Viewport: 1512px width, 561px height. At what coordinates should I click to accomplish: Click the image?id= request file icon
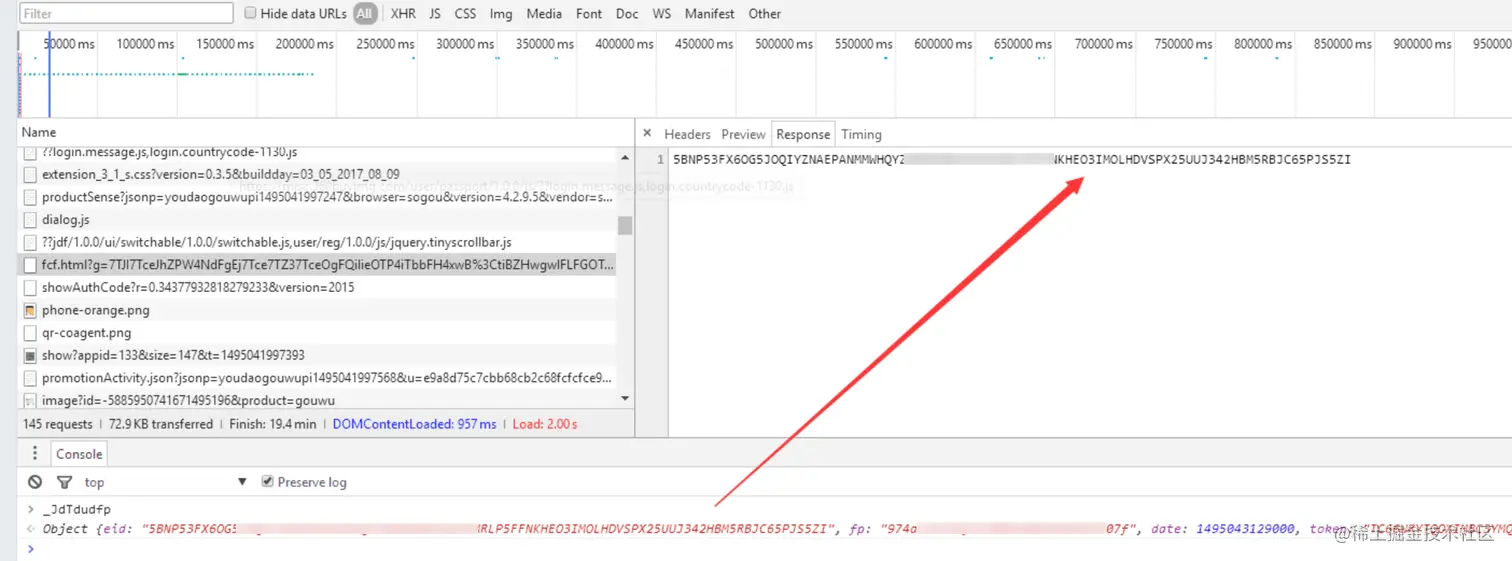[30, 400]
